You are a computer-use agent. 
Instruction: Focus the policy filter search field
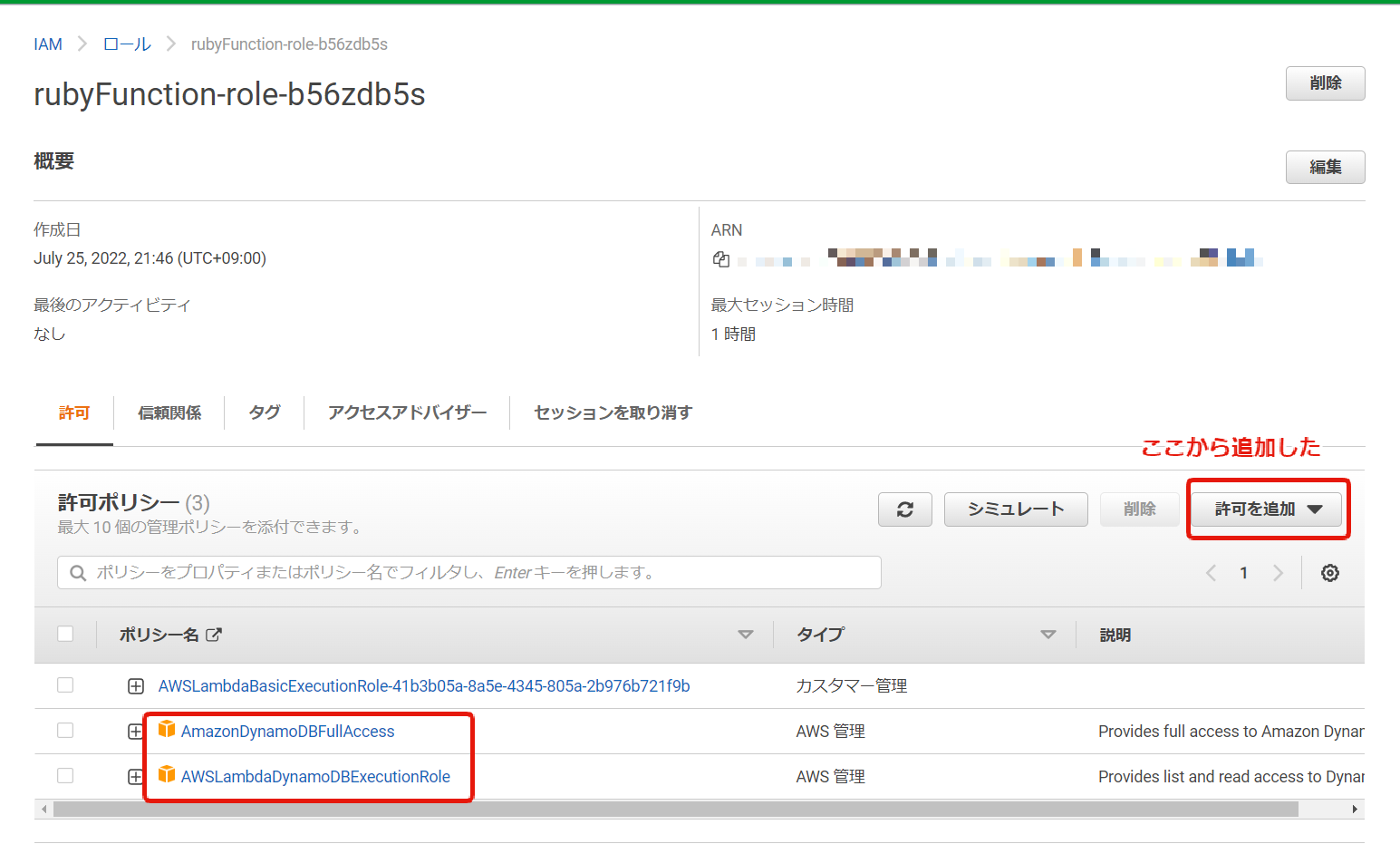tap(469, 573)
